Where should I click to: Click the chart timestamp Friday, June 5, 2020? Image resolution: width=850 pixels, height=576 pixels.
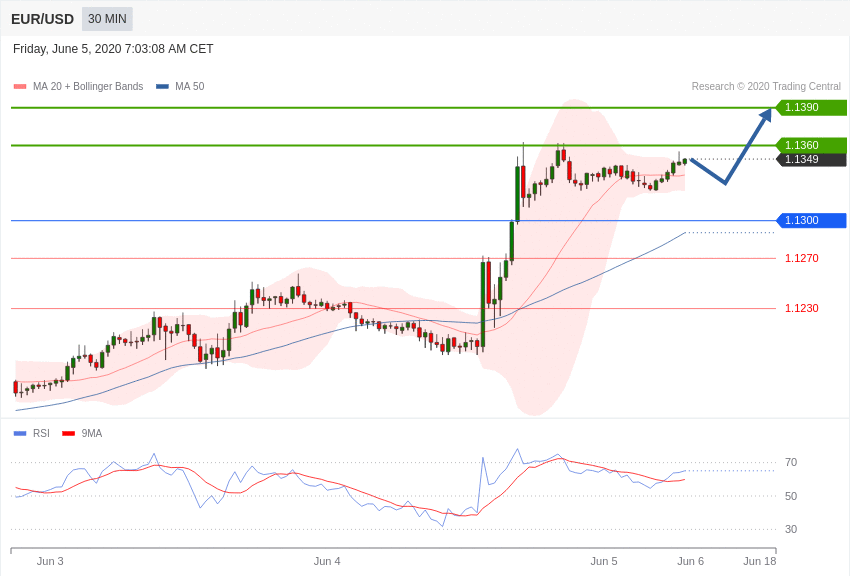coord(113,49)
